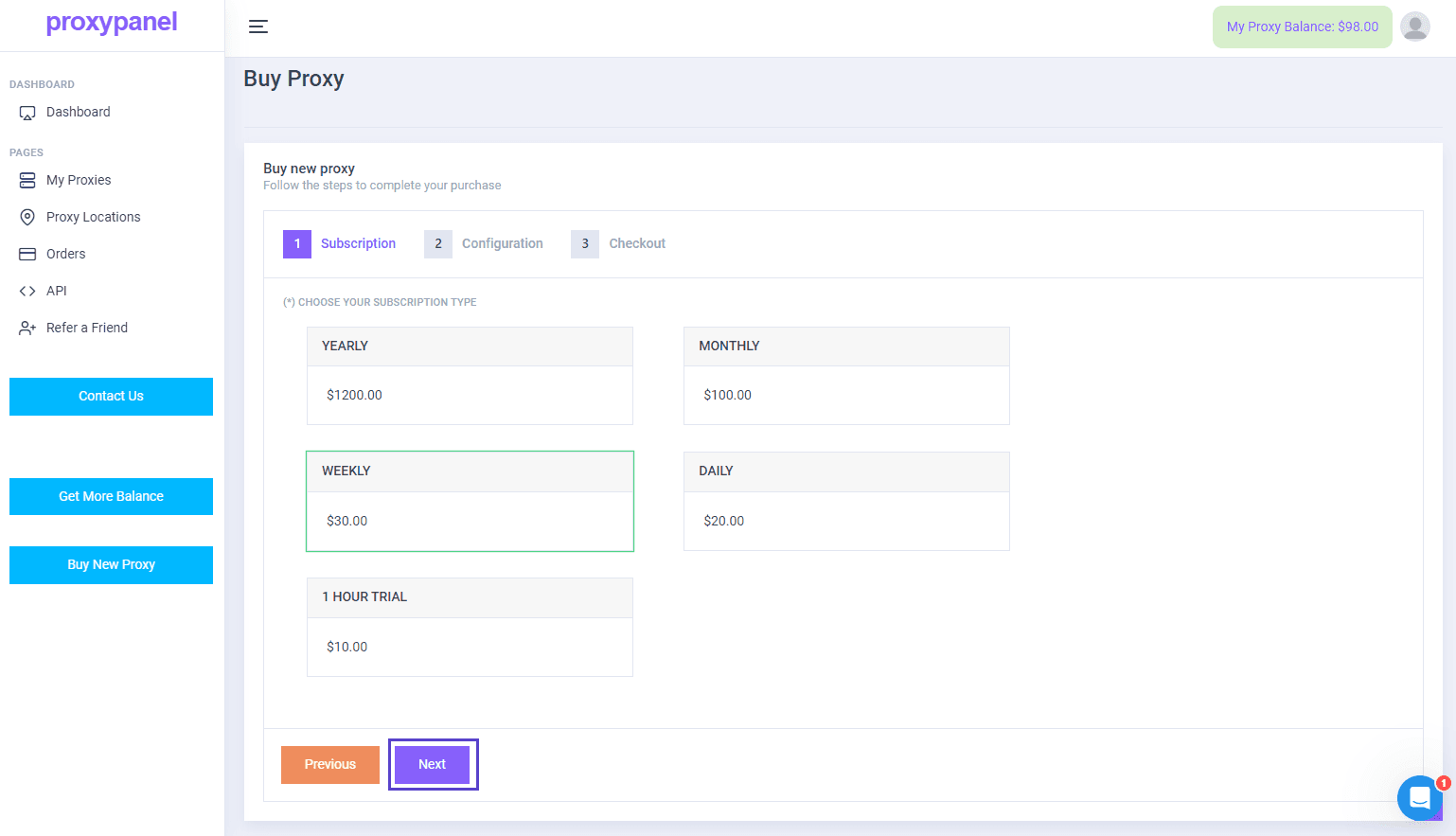Select the Daily $20.00 subscription
Screen dimensions: 1456x836
(x=846, y=501)
